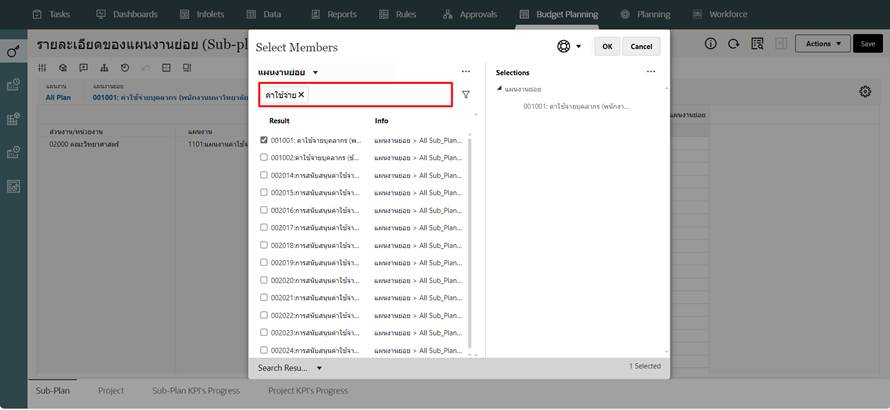
Task: Click the OK button in Select Members
Action: point(607,47)
